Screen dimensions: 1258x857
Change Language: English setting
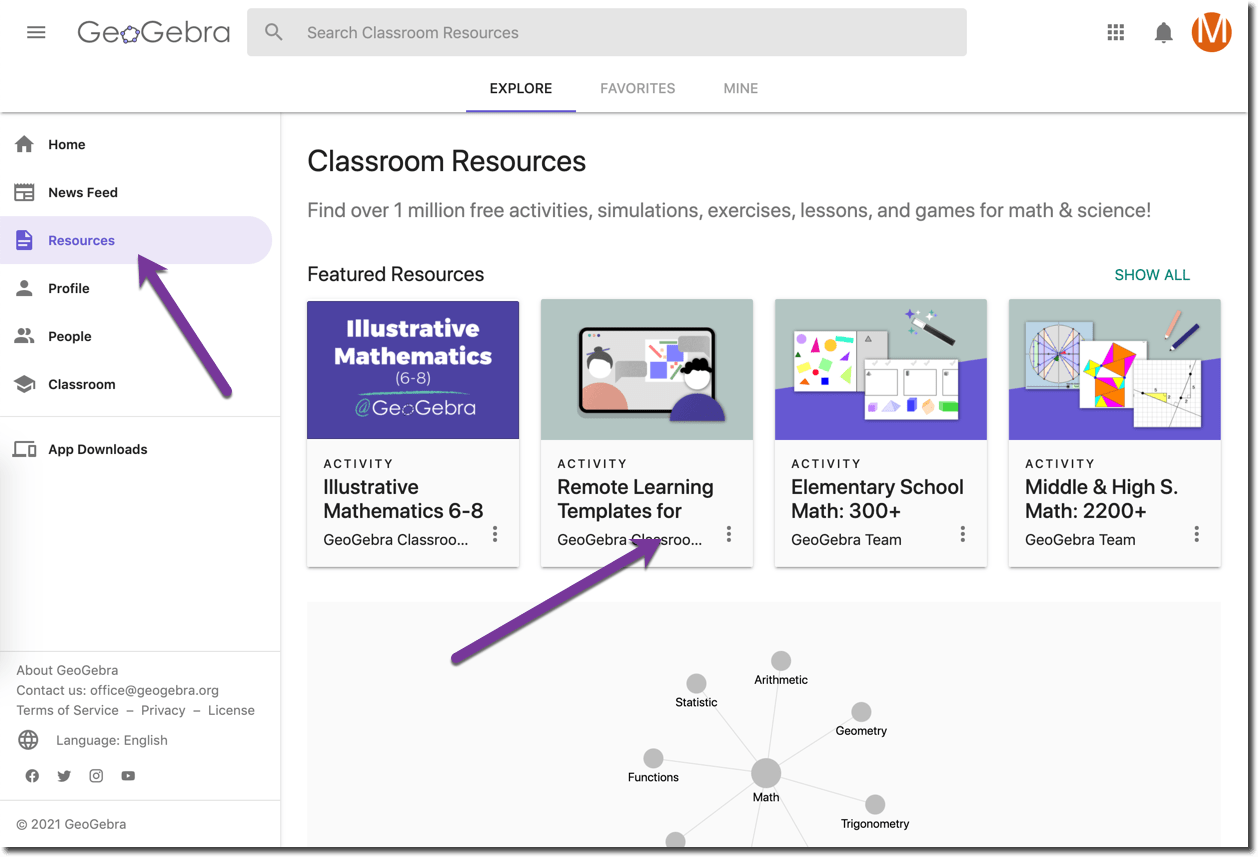[x=112, y=740]
